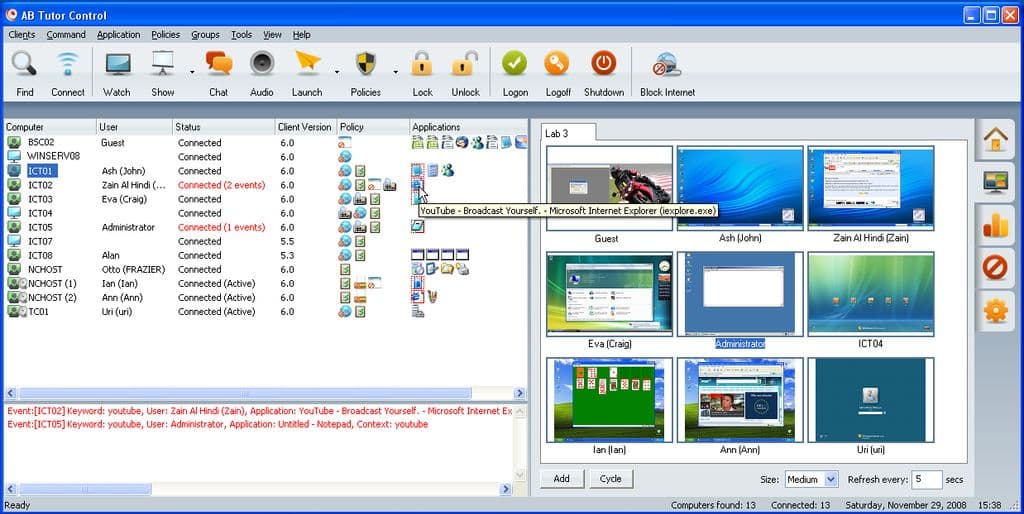This screenshot has width=1024, height=514.
Task: Open the Policies menu
Action: tap(165, 35)
